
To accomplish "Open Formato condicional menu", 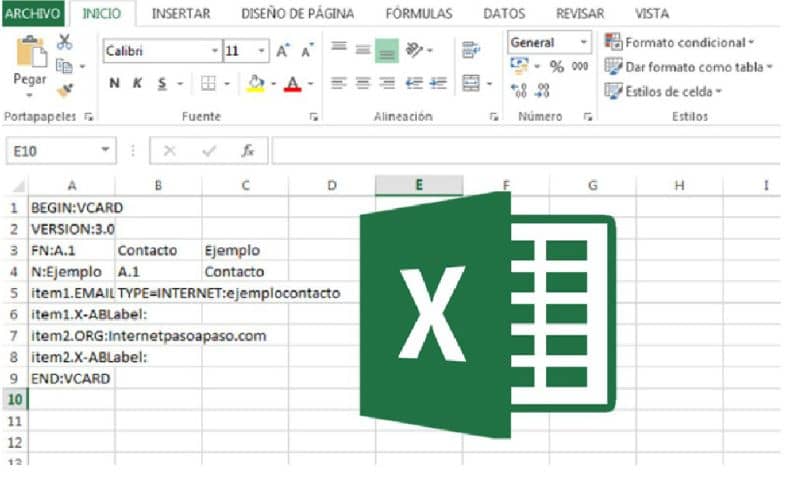I will [679, 42].
